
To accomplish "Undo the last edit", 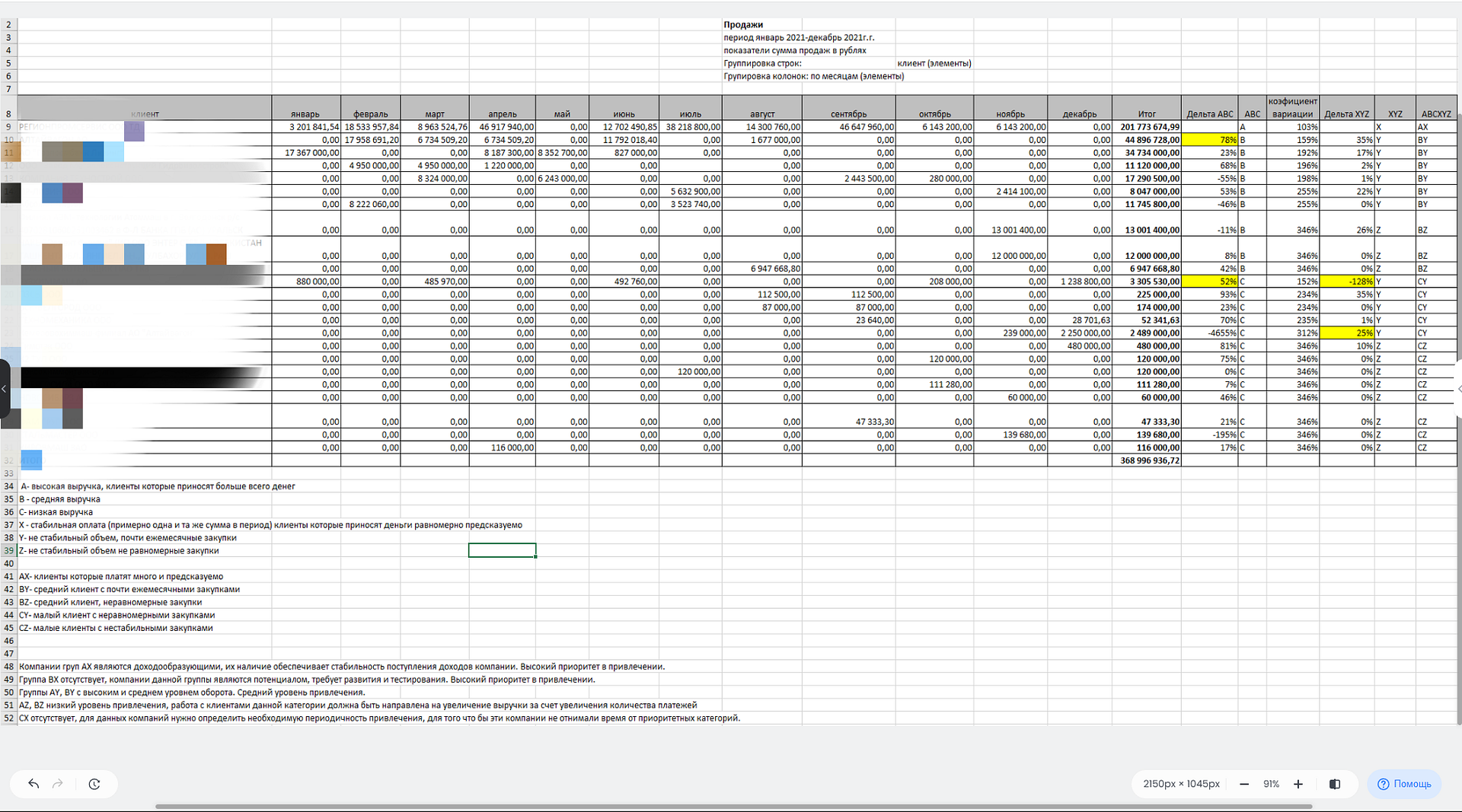I will click(x=34, y=784).
